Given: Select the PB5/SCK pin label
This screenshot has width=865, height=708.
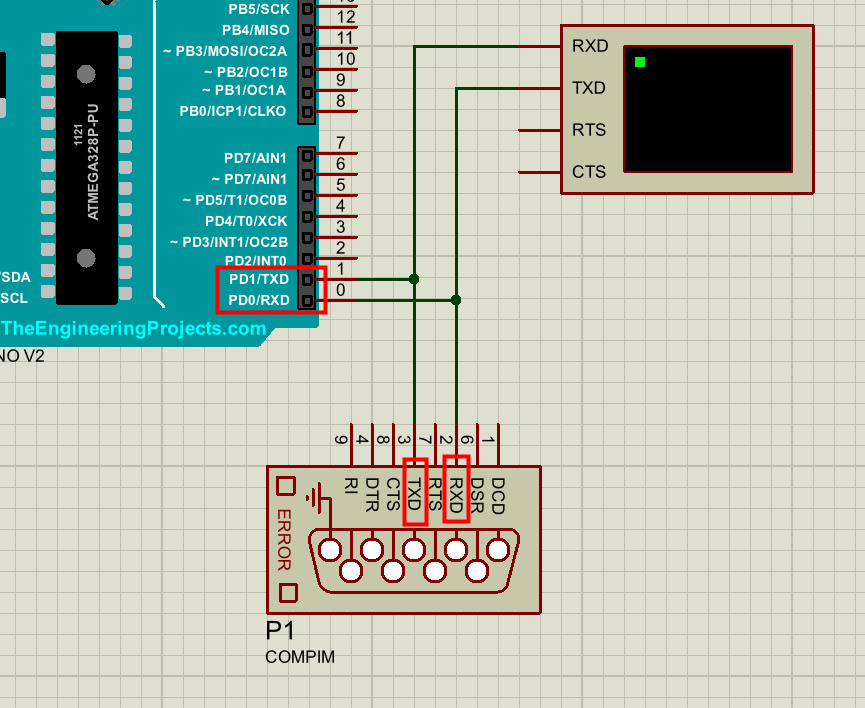Looking at the screenshot, I should click(x=258, y=8).
